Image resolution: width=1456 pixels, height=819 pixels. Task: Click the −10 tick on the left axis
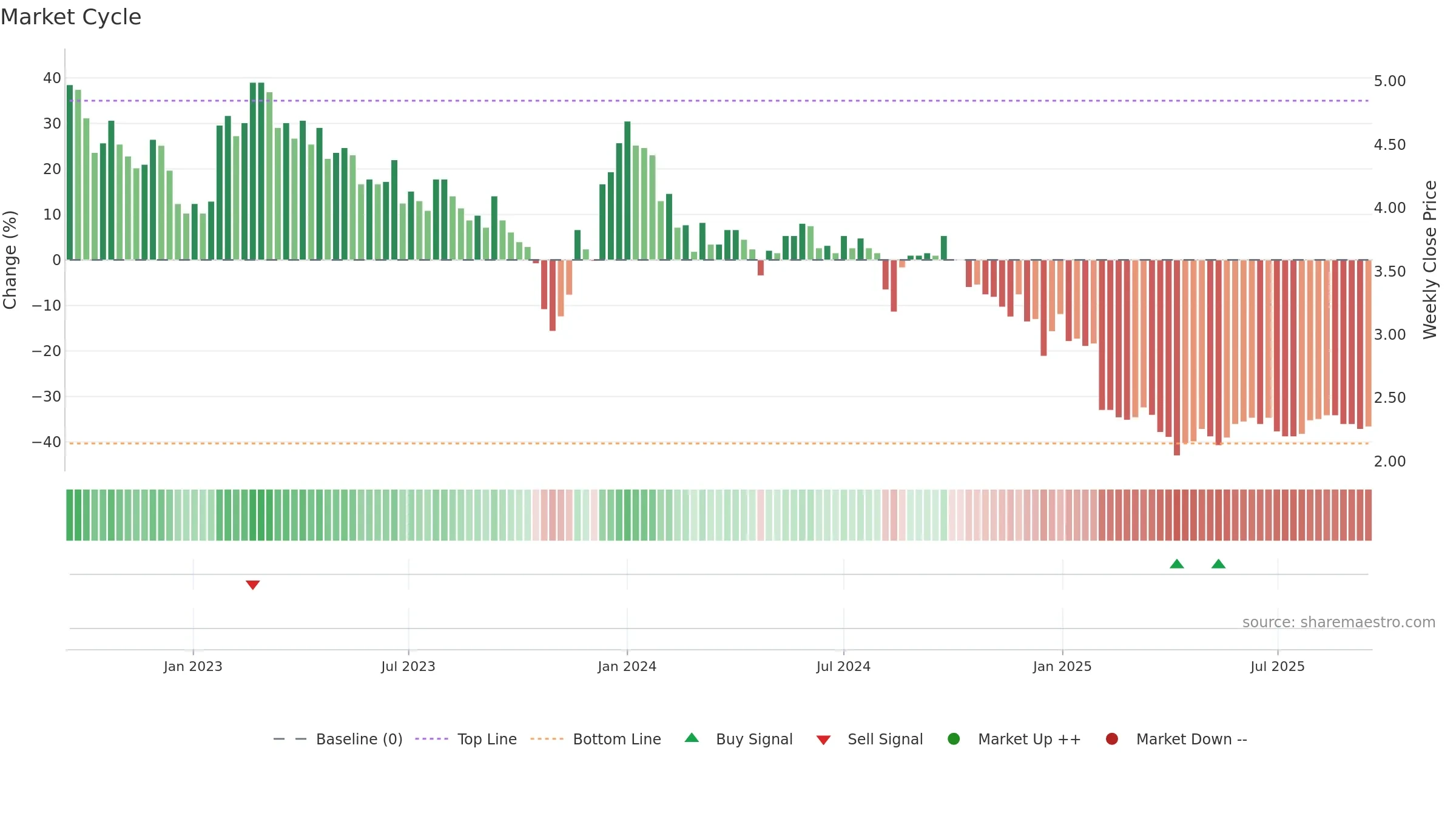47,306
